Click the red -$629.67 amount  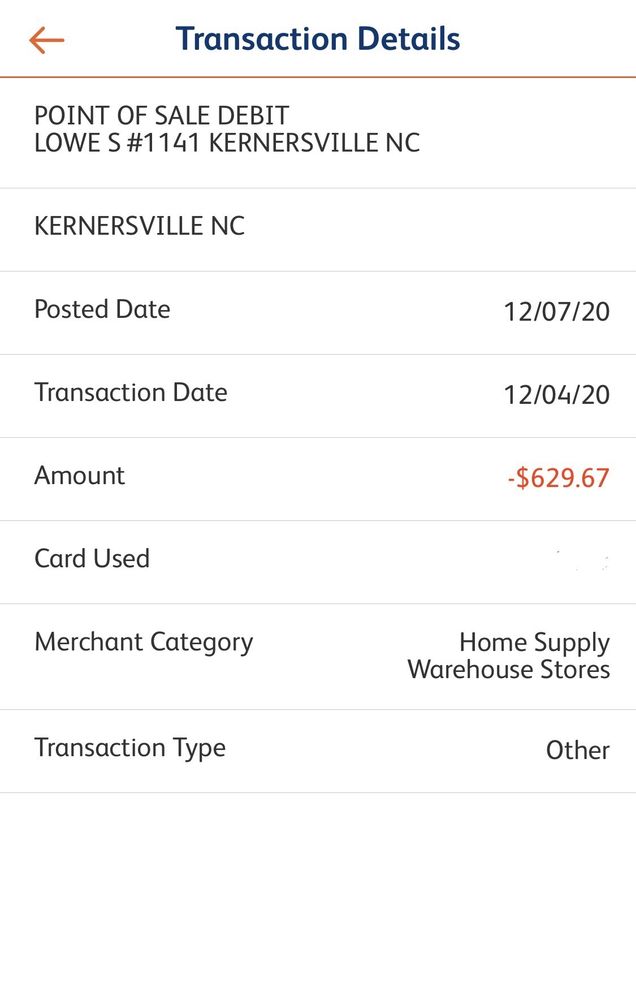coord(558,478)
